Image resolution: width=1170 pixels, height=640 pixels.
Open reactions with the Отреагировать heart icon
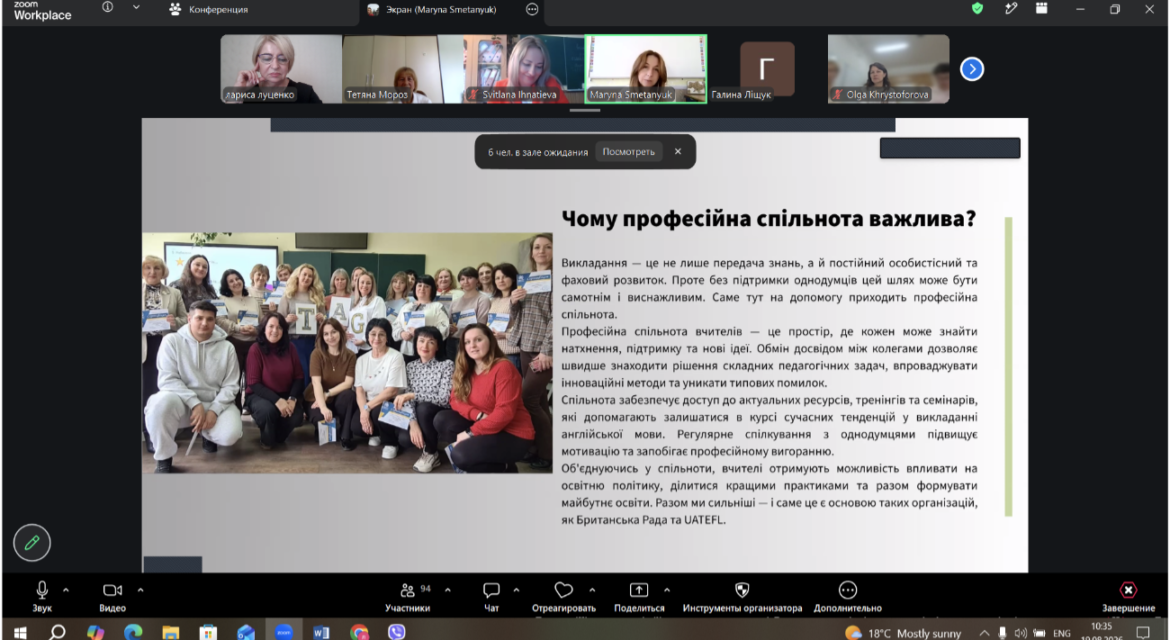click(x=564, y=596)
